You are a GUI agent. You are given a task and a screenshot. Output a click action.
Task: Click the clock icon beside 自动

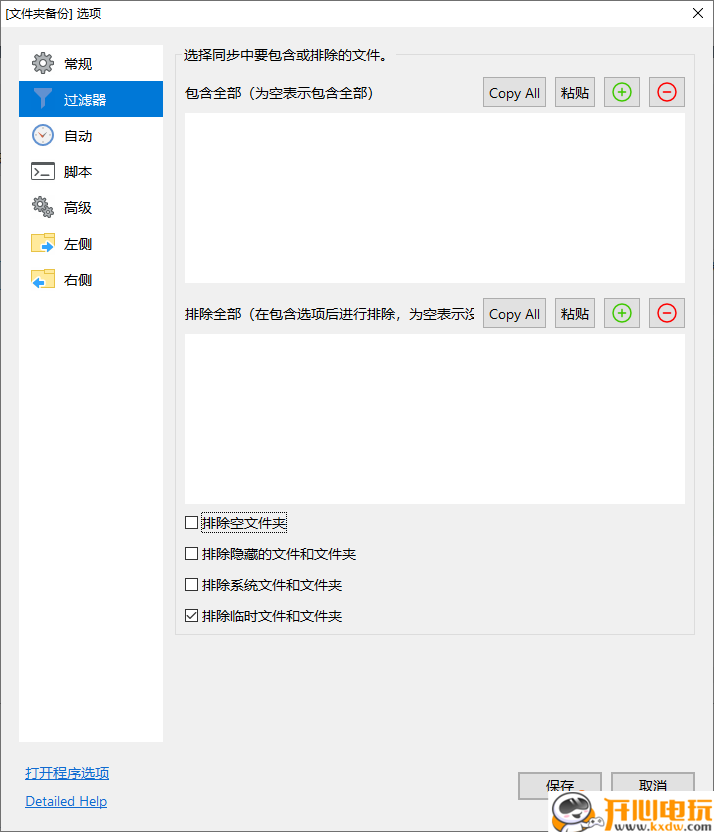pos(43,135)
